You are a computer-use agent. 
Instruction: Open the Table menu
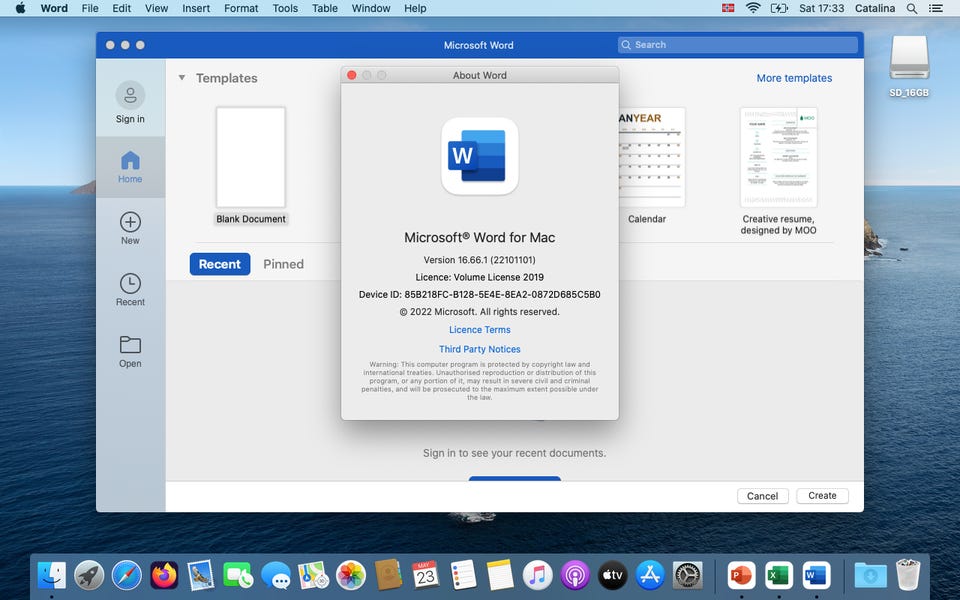pyautogui.click(x=324, y=9)
